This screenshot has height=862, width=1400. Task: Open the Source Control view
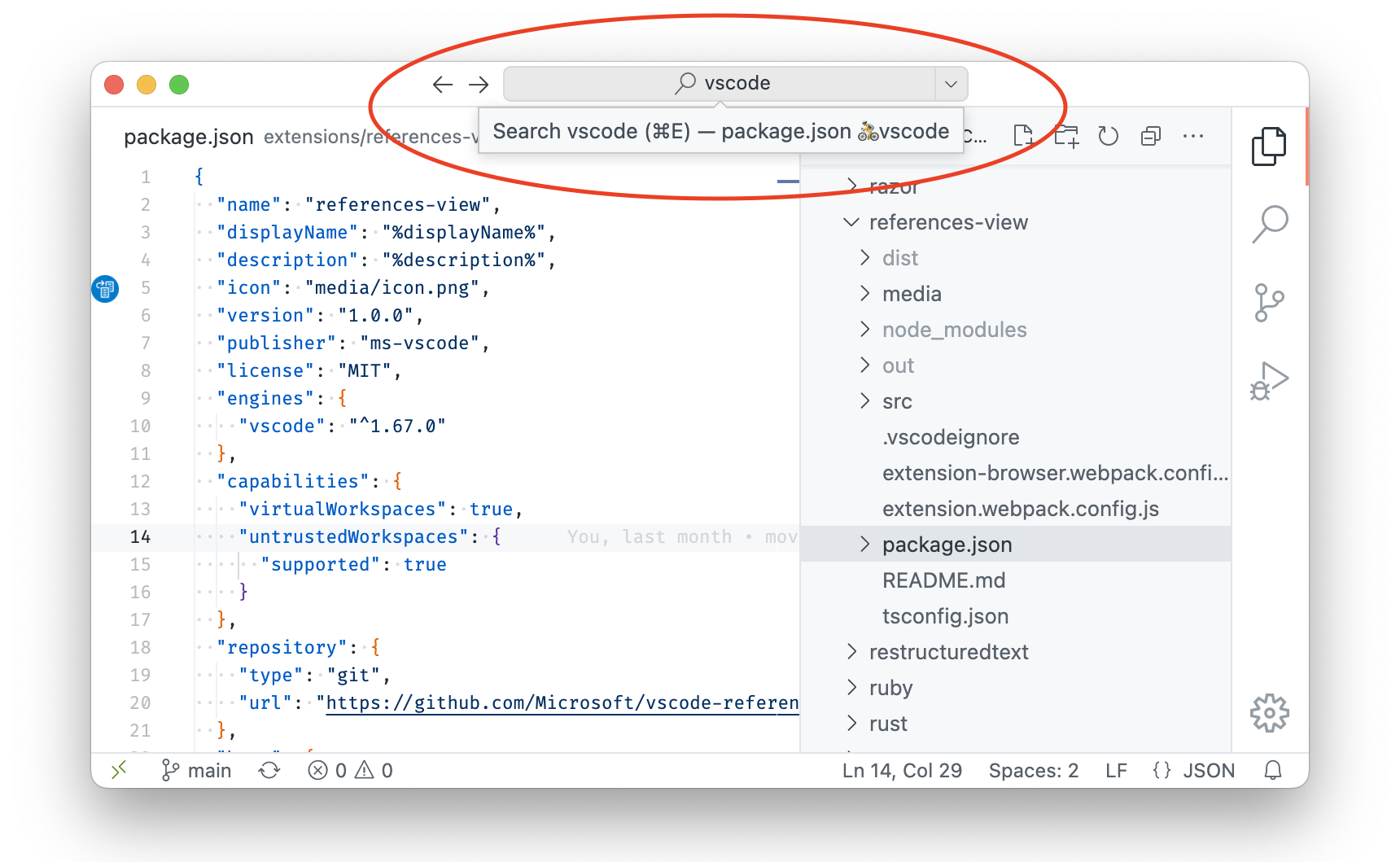(1268, 302)
